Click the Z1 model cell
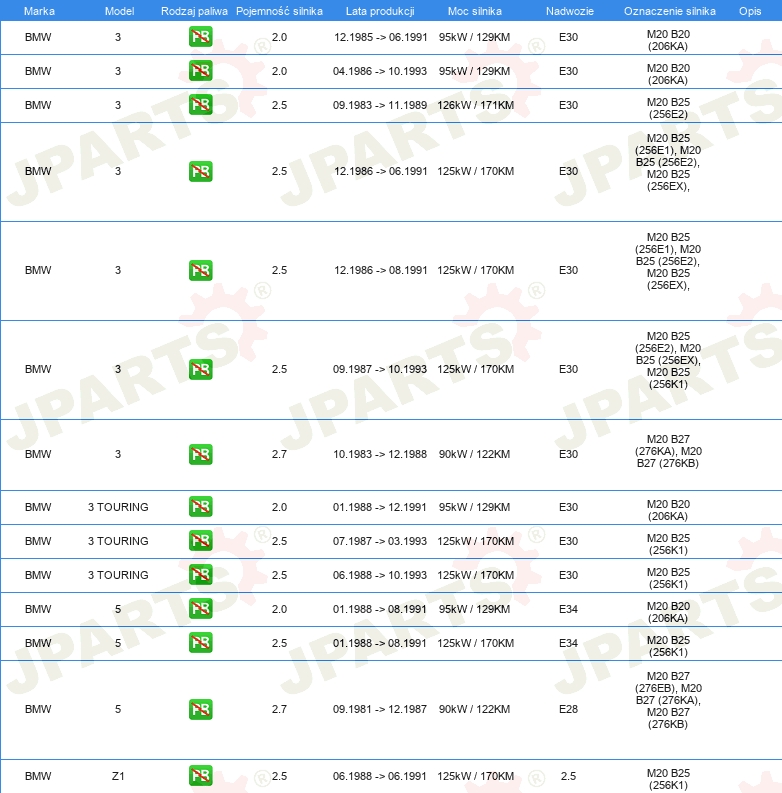 pyautogui.click(x=118, y=776)
